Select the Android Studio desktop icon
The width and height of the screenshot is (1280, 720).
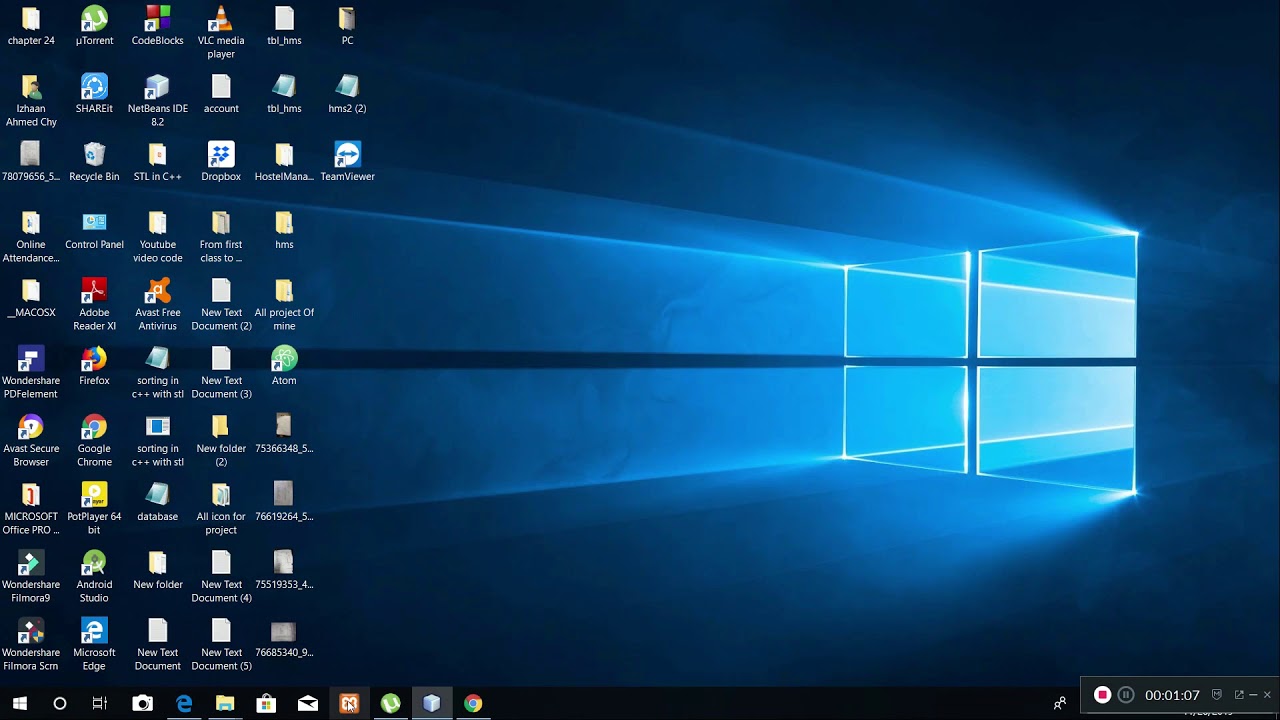(x=94, y=576)
